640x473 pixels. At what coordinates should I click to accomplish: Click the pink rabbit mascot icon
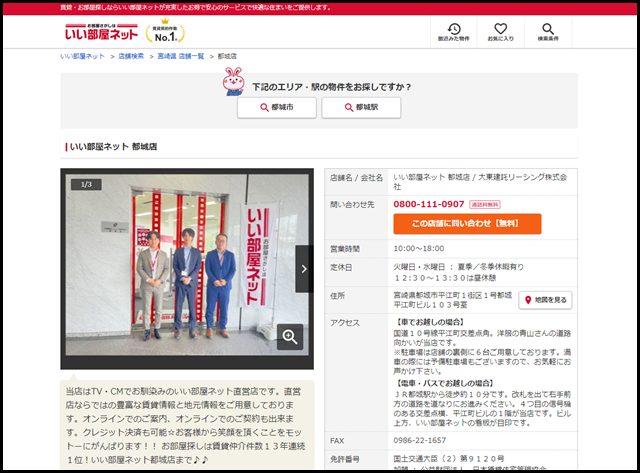pyautogui.click(x=233, y=82)
